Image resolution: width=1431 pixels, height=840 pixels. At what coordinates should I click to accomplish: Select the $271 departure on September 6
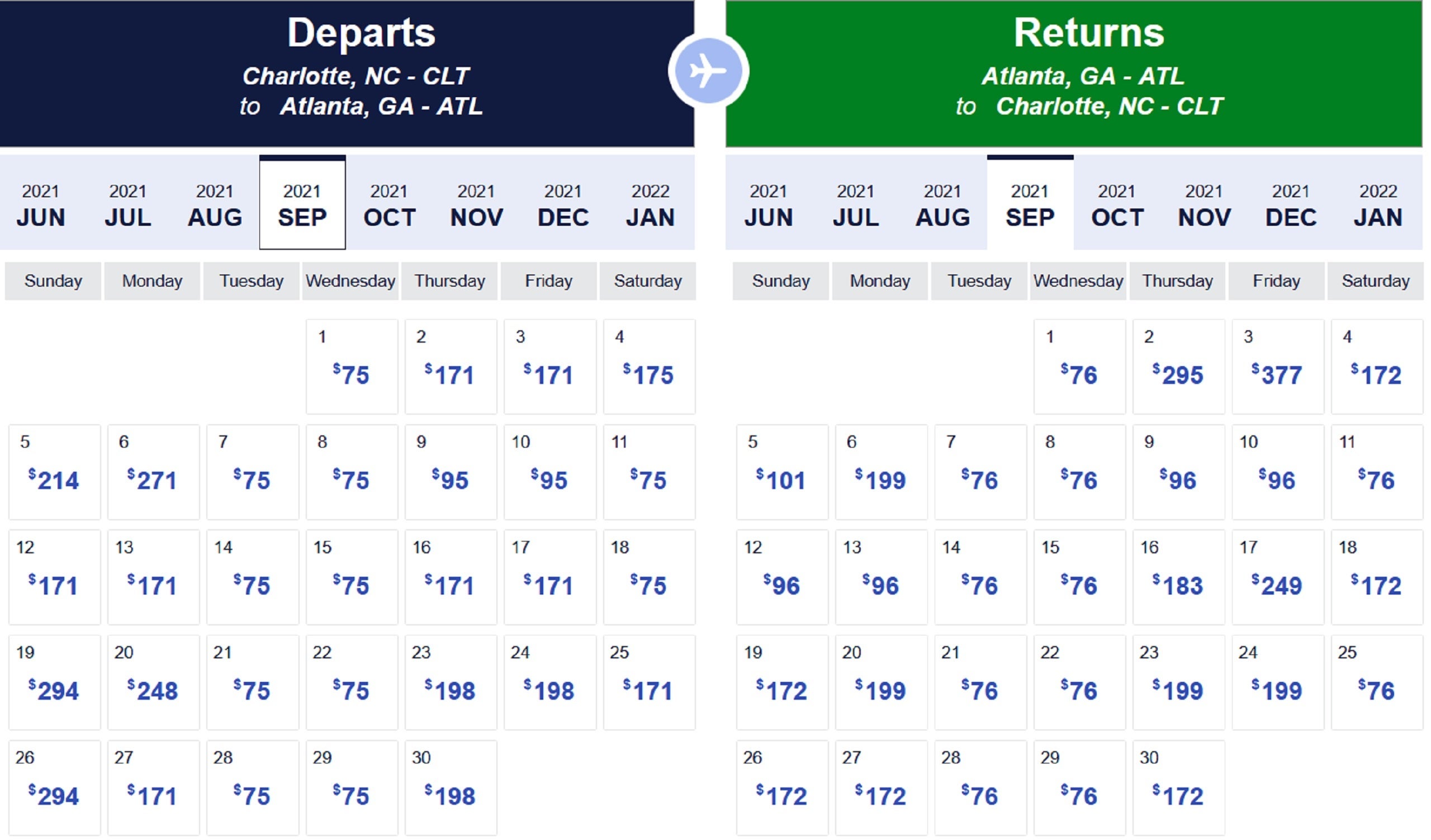pos(153,472)
